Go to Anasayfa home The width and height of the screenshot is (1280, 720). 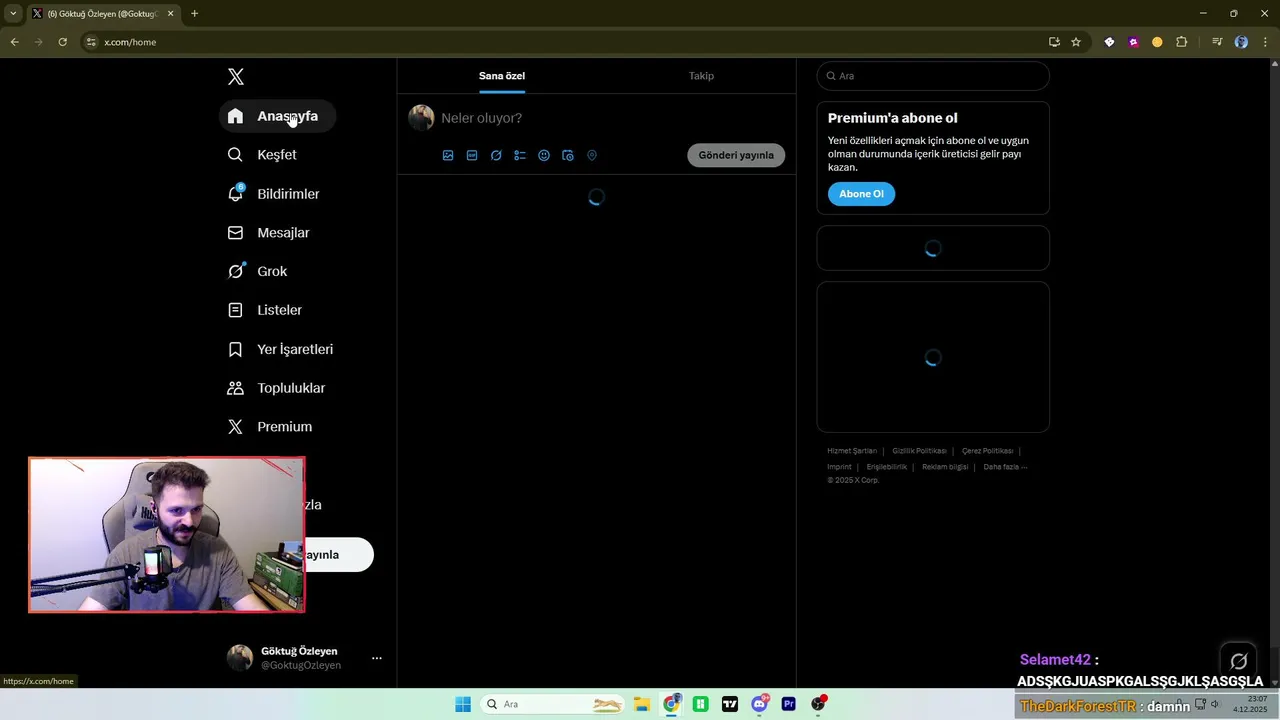click(277, 116)
